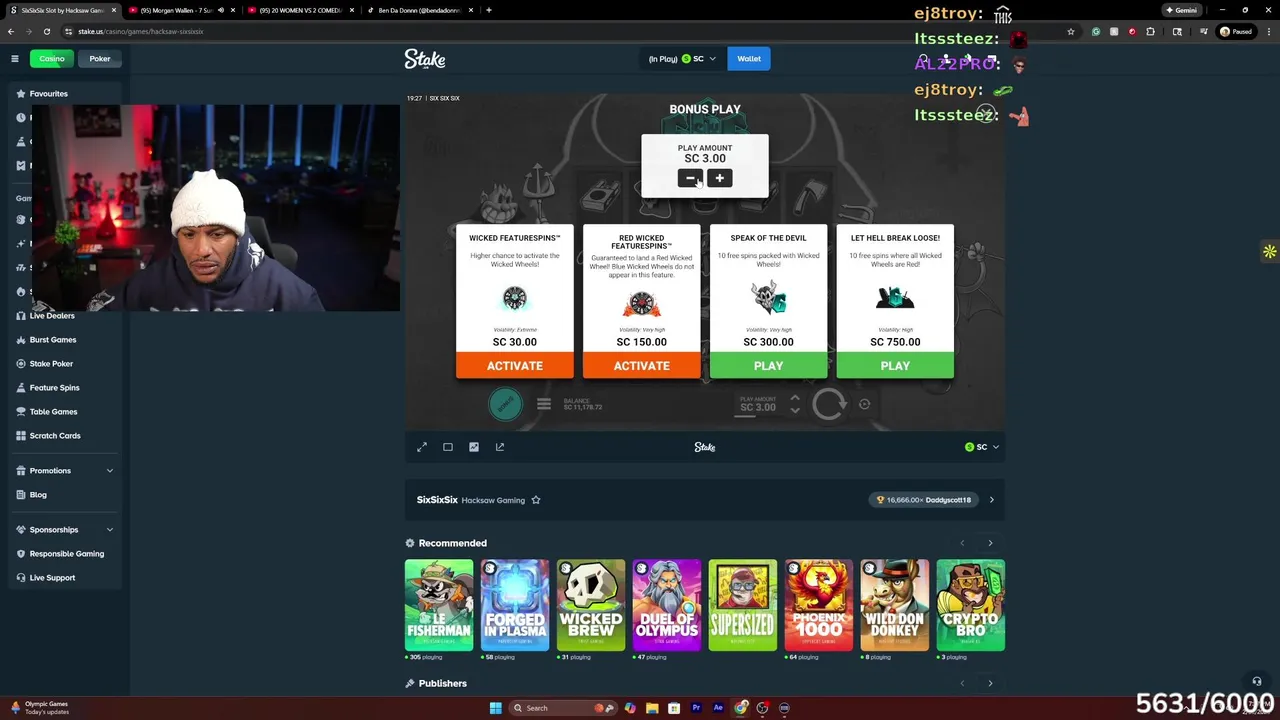The width and height of the screenshot is (1280, 720).
Task: Favourite SixSixSix with the star icon
Action: (x=536, y=500)
